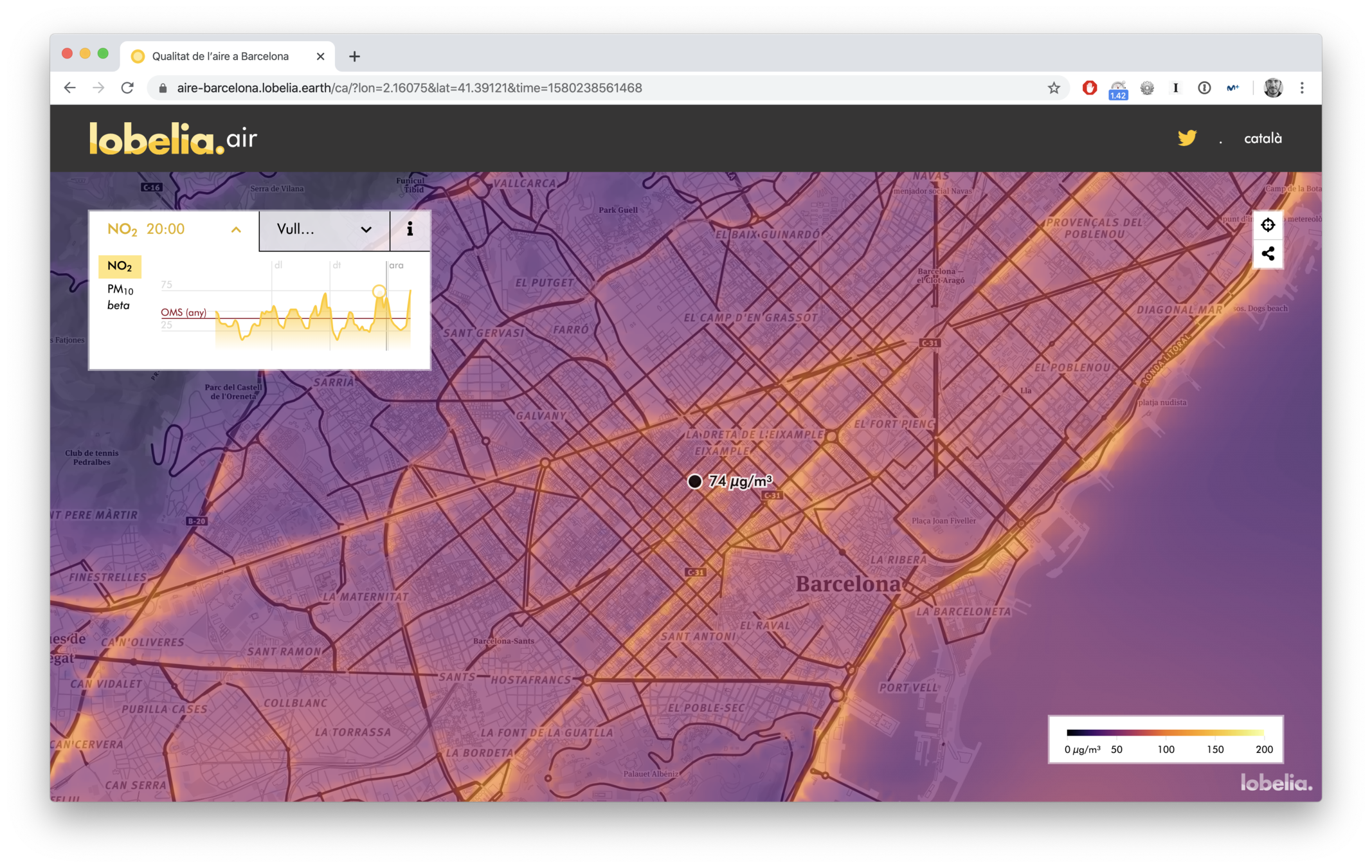The image size is (1372, 868).
Task: Click the share icon on map
Action: tap(1267, 254)
